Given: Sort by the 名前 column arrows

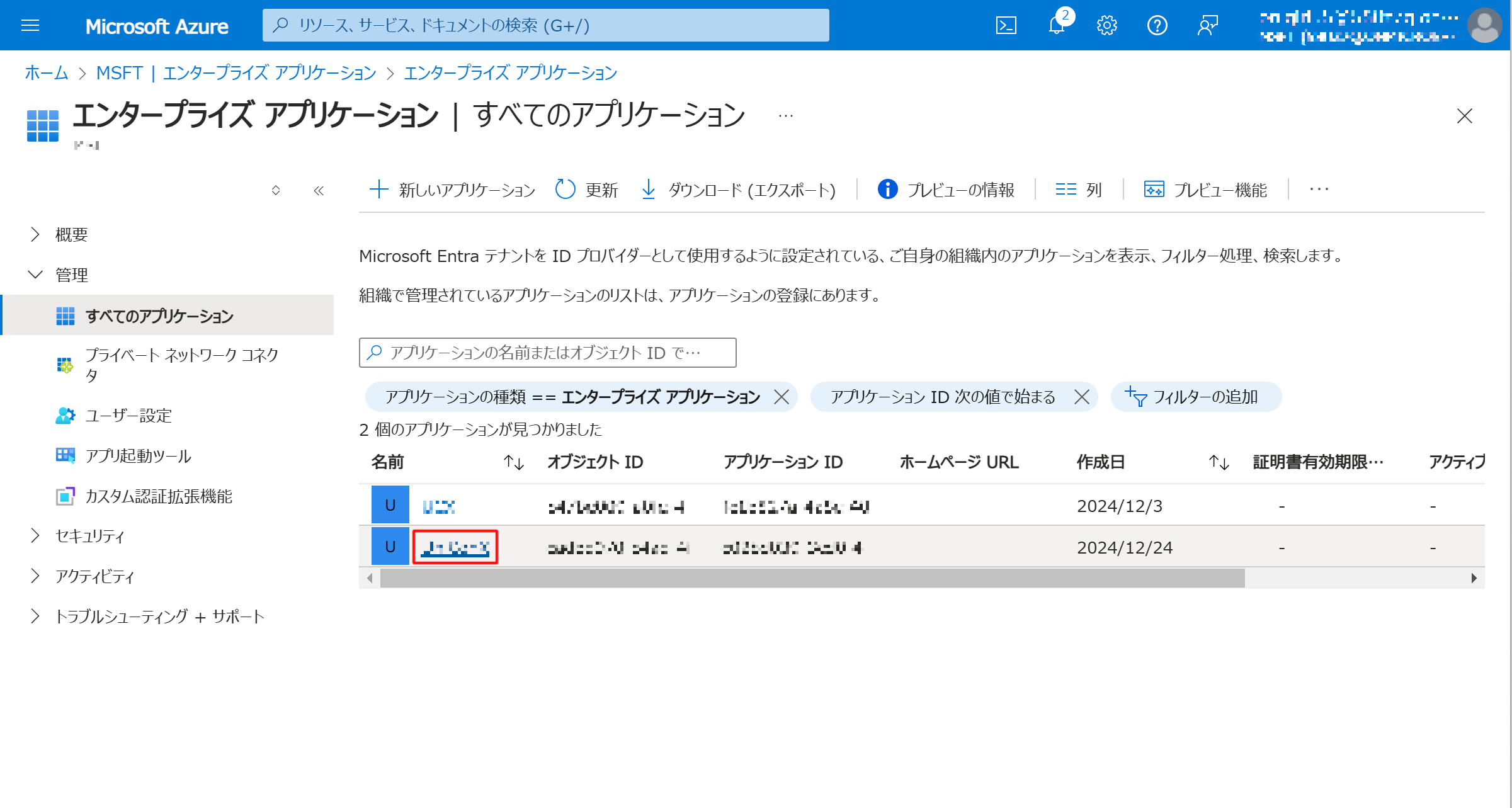Looking at the screenshot, I should coord(514,463).
